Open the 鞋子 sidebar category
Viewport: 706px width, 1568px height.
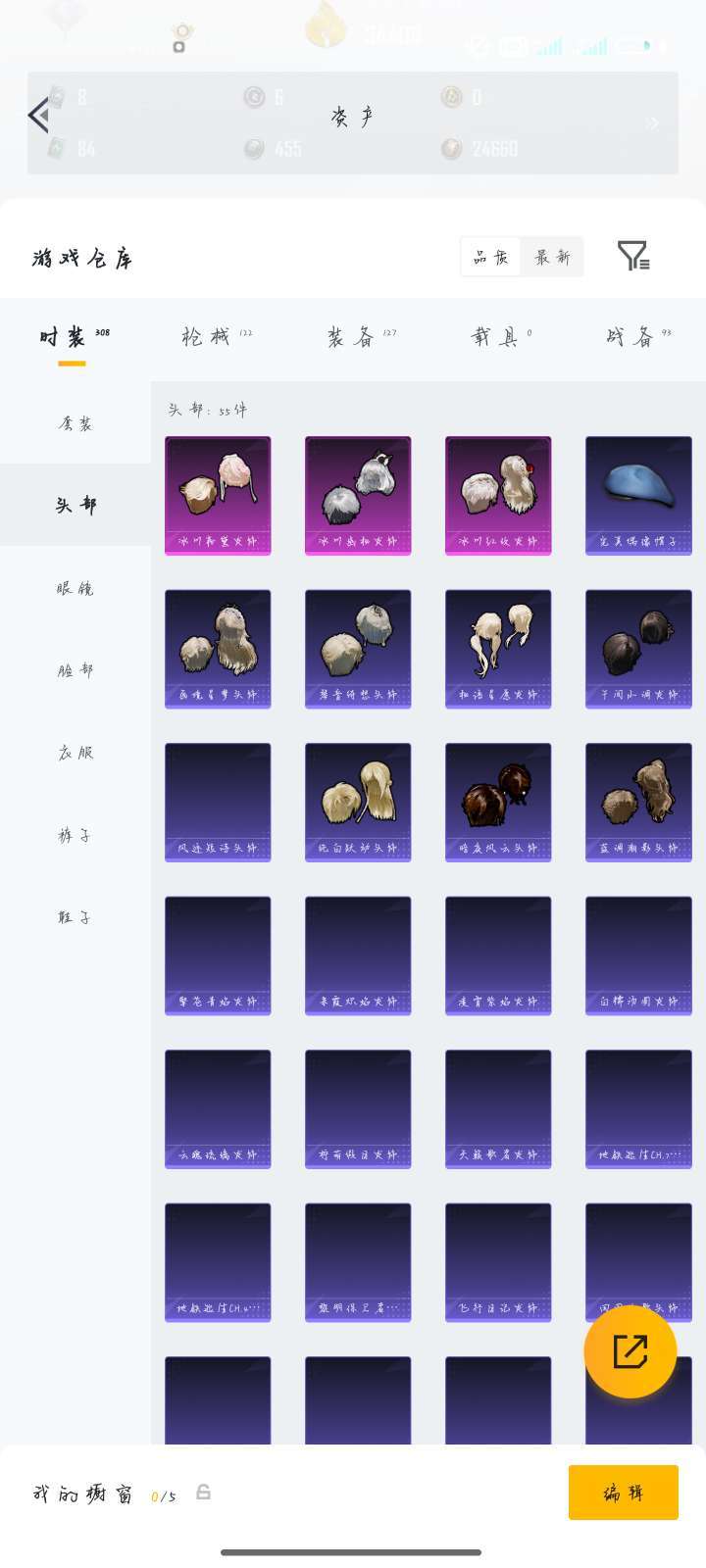pos(76,917)
